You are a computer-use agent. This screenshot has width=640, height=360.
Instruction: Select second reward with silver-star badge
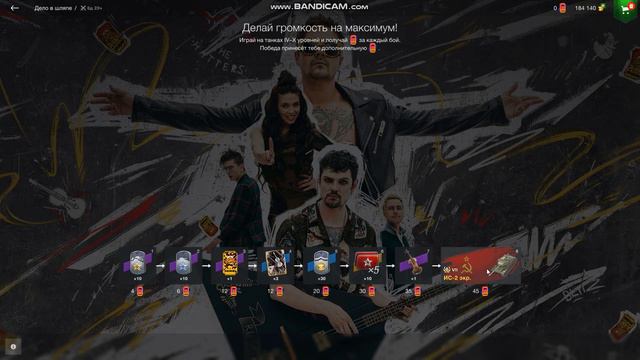183,265
